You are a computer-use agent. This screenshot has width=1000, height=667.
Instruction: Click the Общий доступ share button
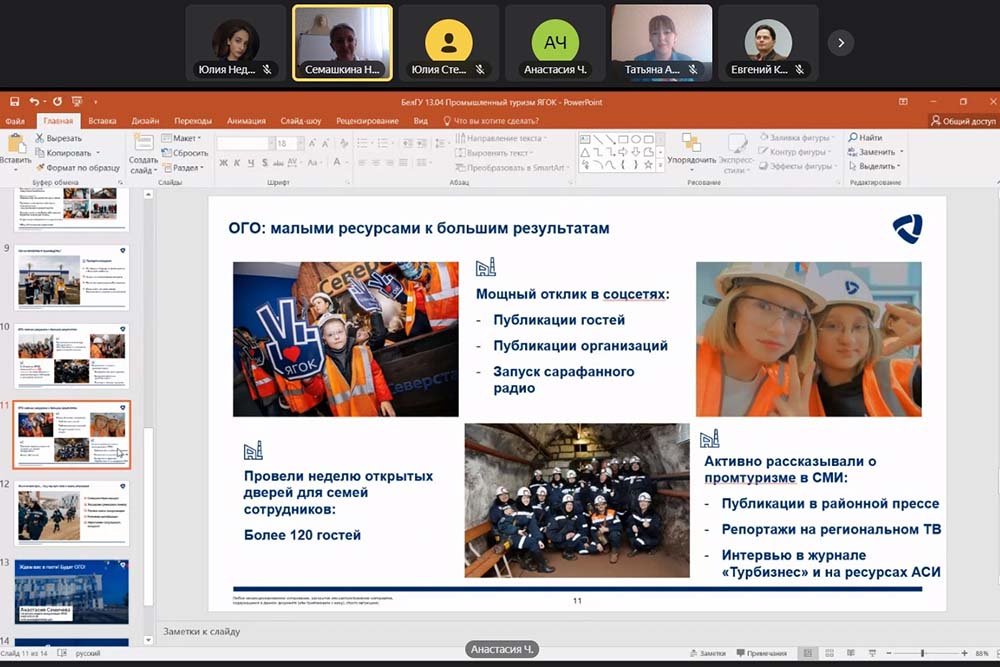click(964, 121)
